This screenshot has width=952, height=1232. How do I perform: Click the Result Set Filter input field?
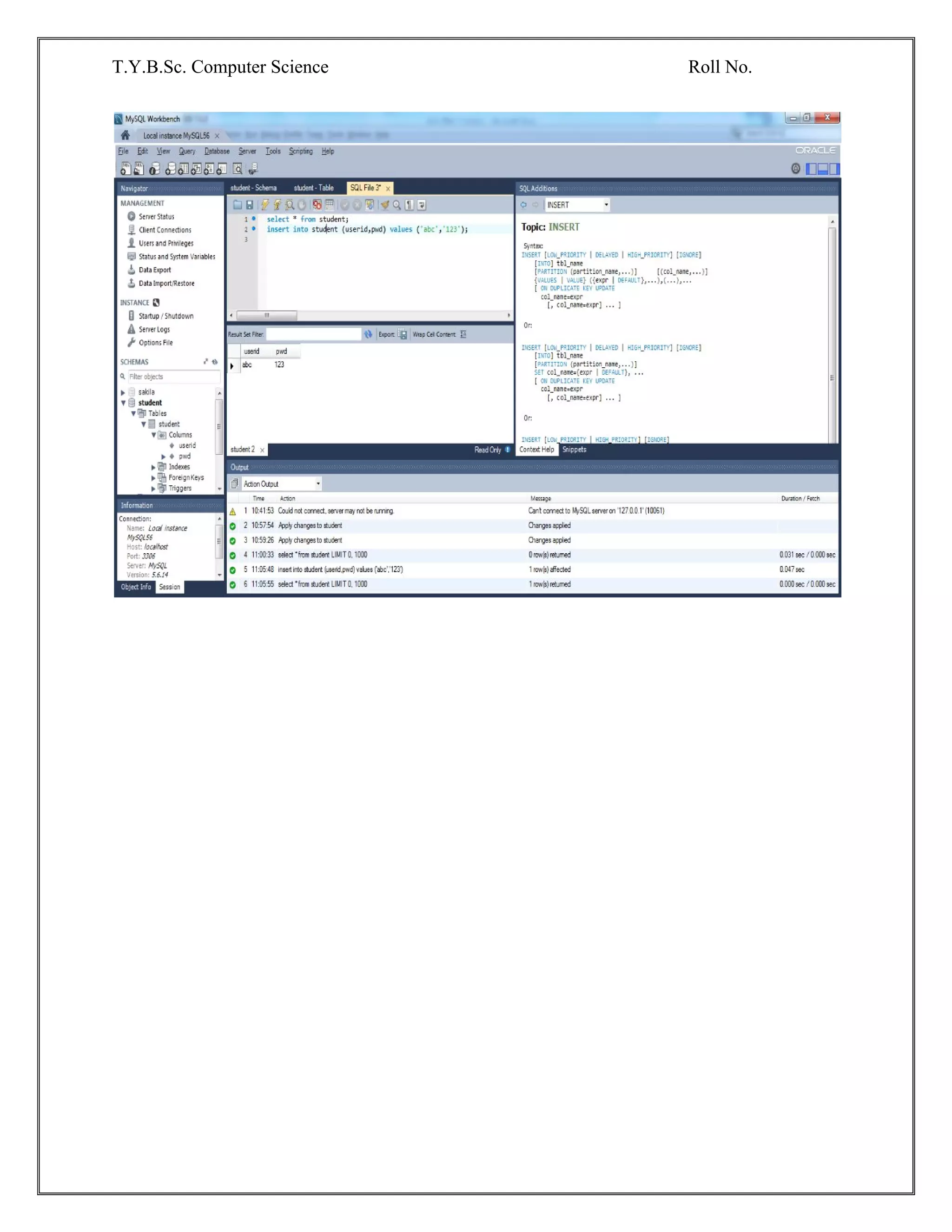[x=313, y=334]
